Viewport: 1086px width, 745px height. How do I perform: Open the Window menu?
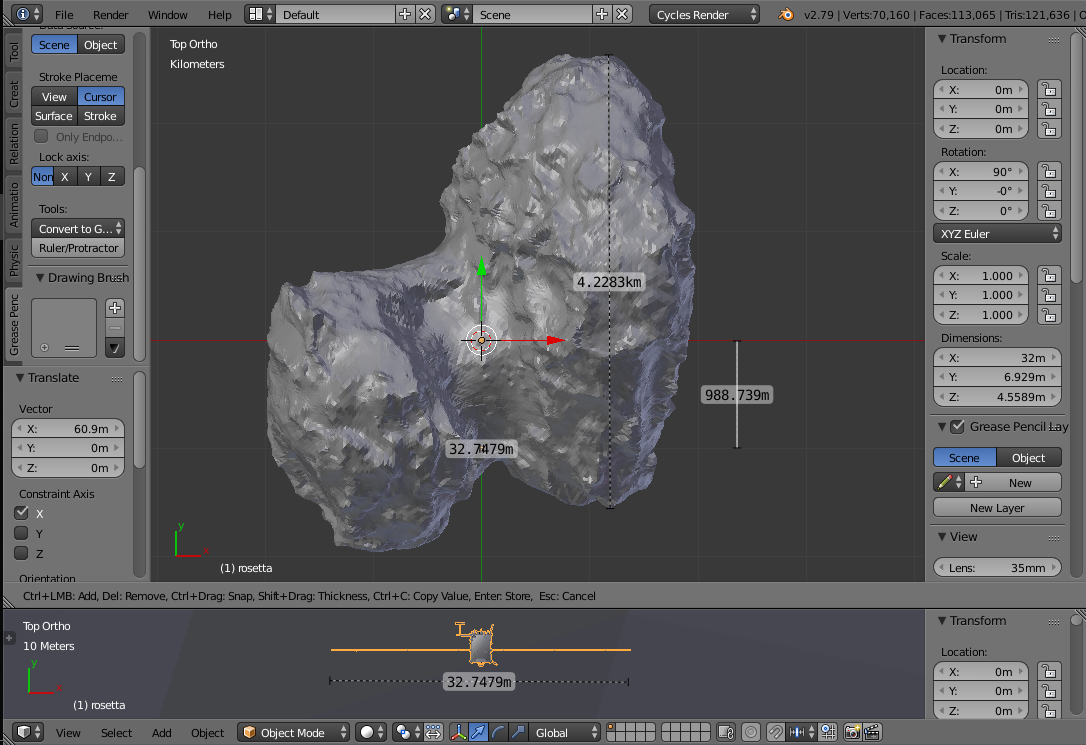click(x=168, y=15)
